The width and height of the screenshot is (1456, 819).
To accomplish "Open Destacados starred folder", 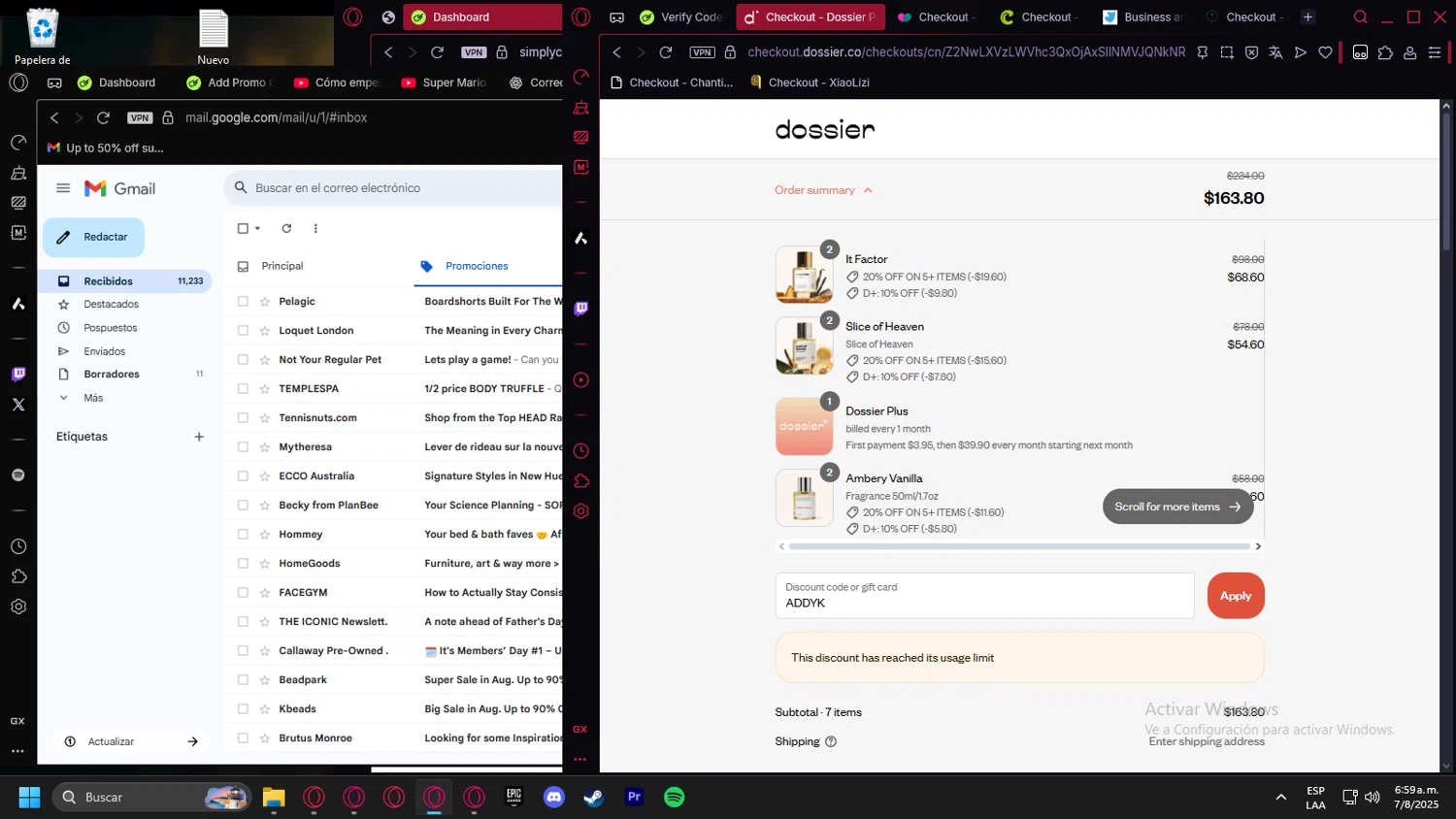I will click(111, 305).
